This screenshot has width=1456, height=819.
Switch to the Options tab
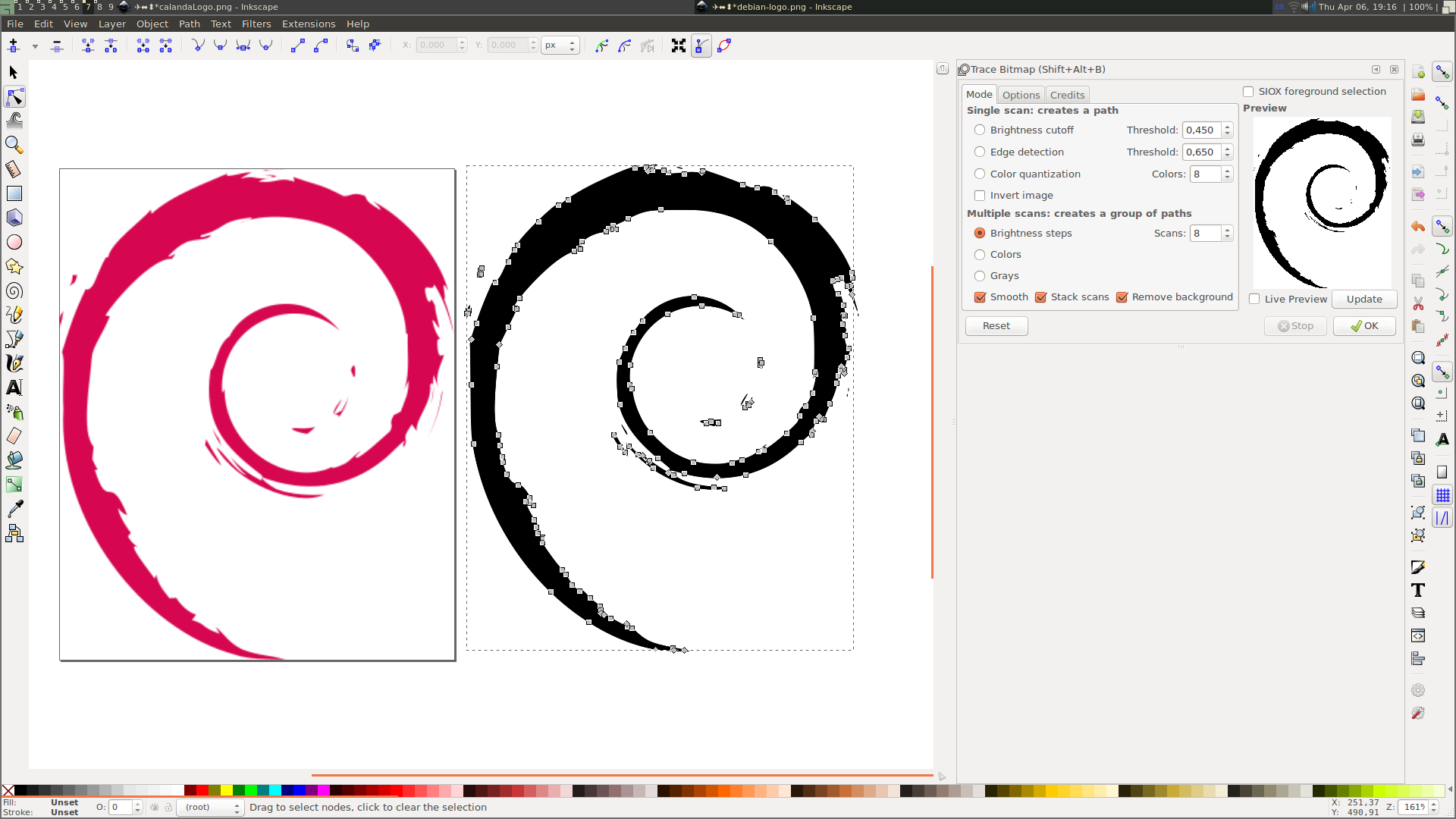click(x=1021, y=94)
